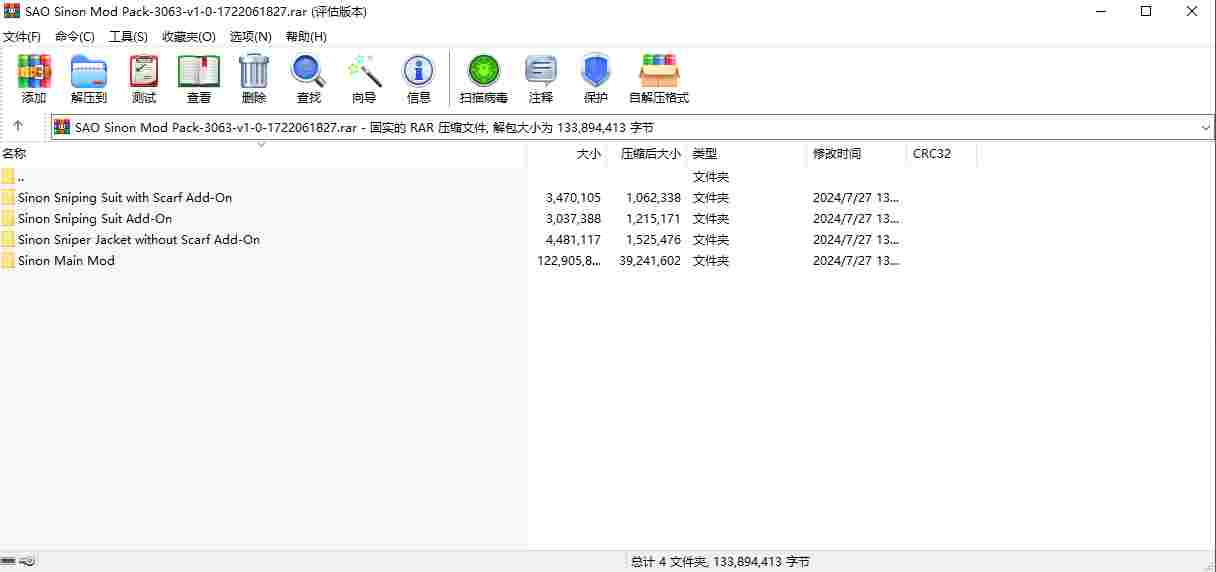Image resolution: width=1216 pixels, height=572 pixels.
Task: Click the archive path text in address bar
Action: (364, 128)
